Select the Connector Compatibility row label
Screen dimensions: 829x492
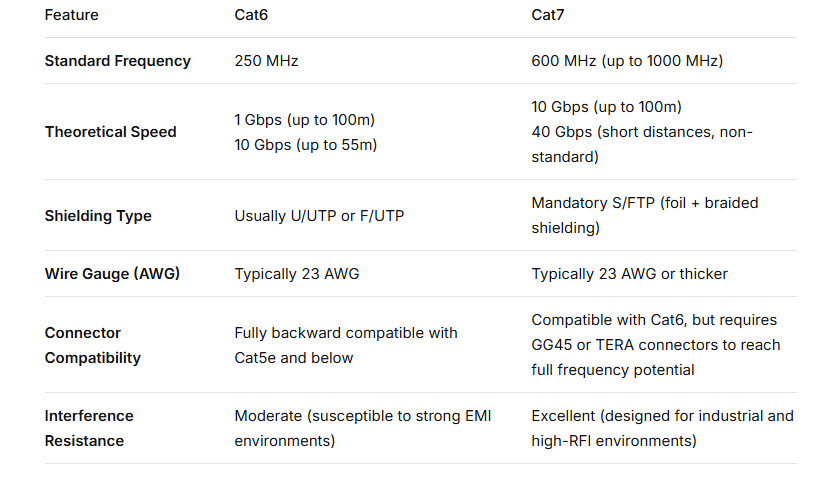(93, 345)
